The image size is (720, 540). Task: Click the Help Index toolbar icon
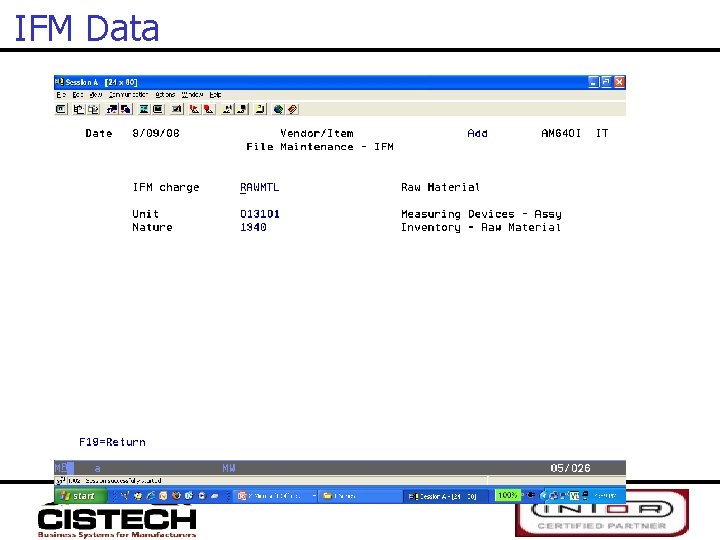[x=292, y=109]
